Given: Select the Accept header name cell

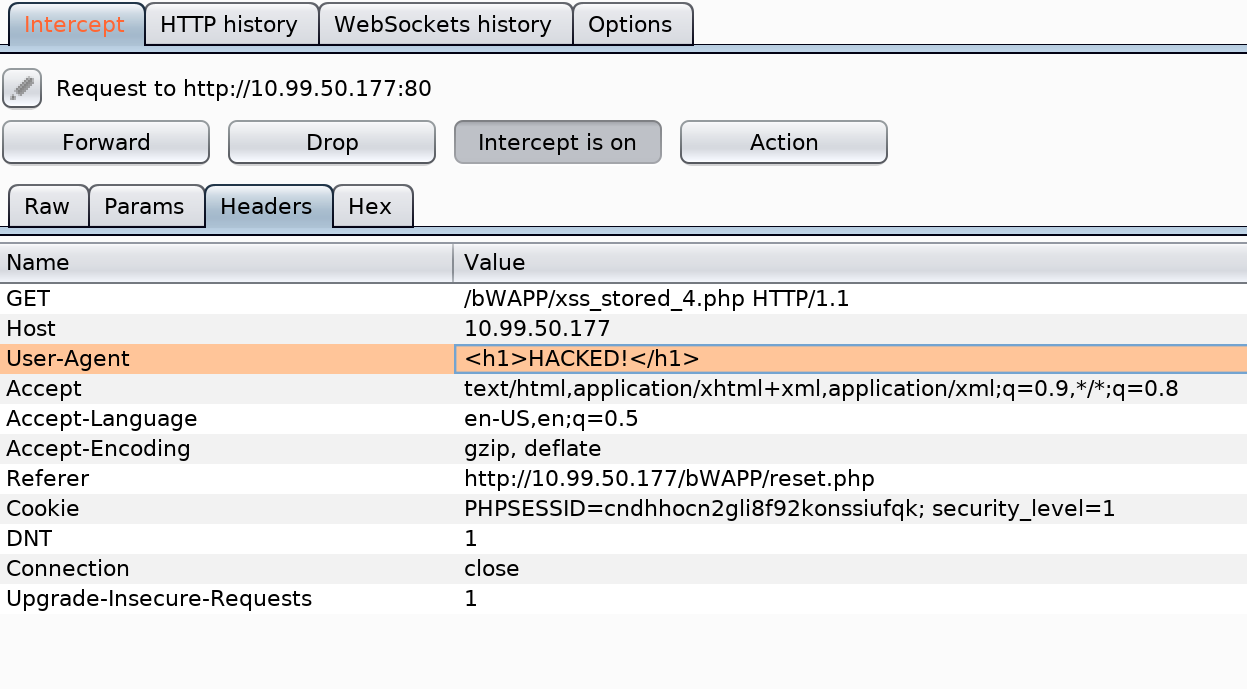Looking at the screenshot, I should tap(227, 388).
